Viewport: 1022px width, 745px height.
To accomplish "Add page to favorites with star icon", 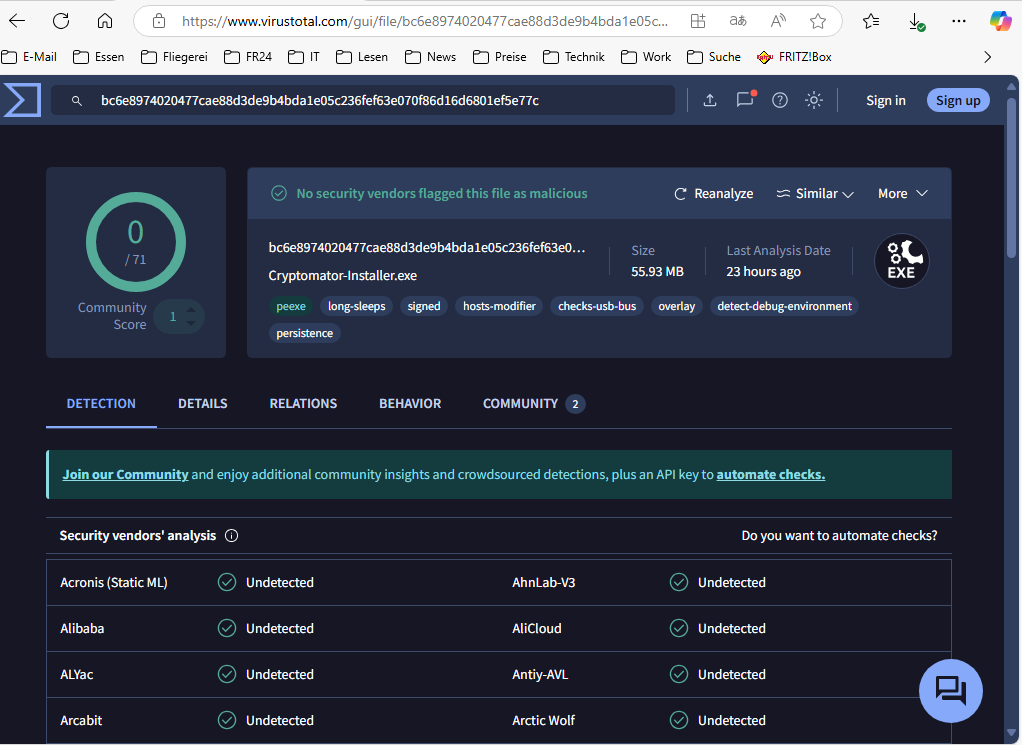I will click(818, 21).
